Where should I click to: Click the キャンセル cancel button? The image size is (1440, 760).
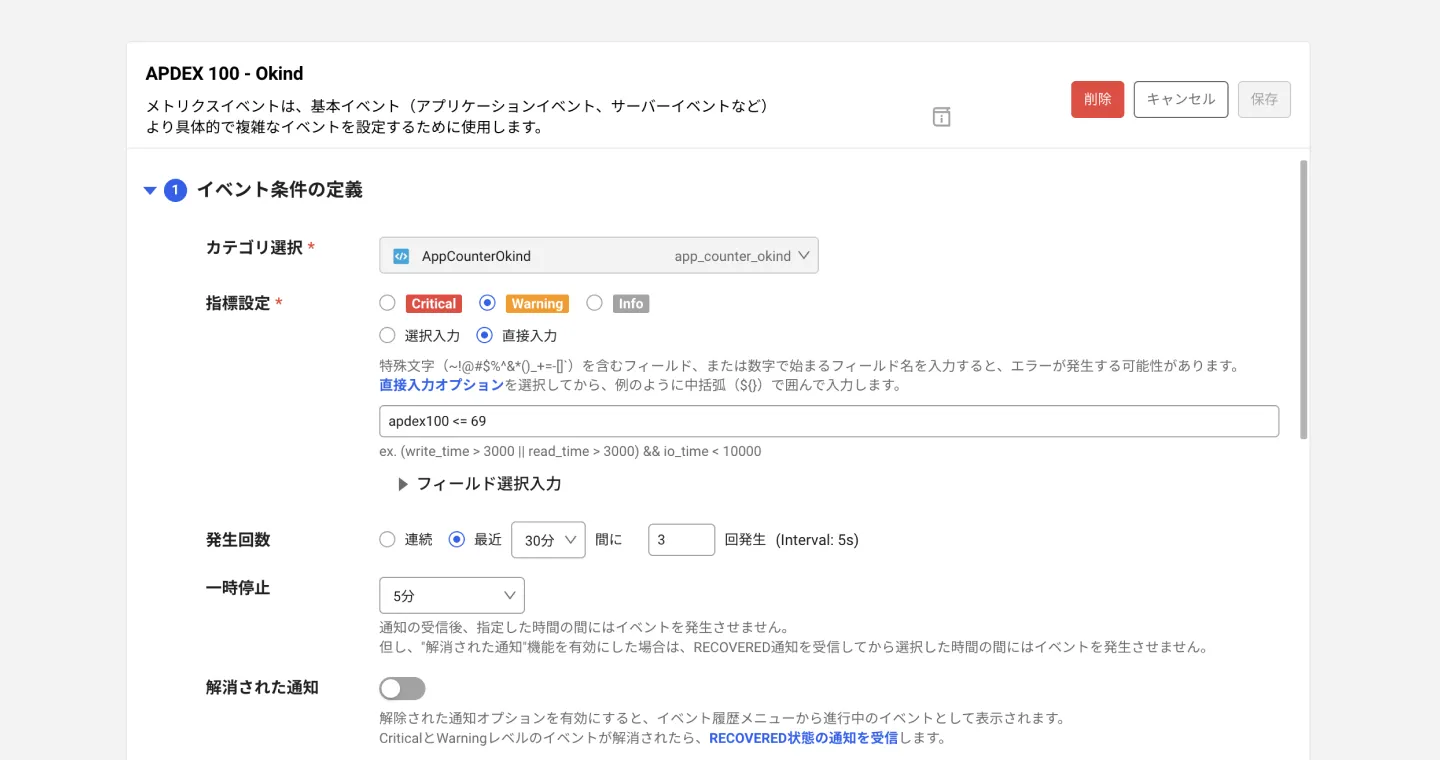click(x=1180, y=99)
